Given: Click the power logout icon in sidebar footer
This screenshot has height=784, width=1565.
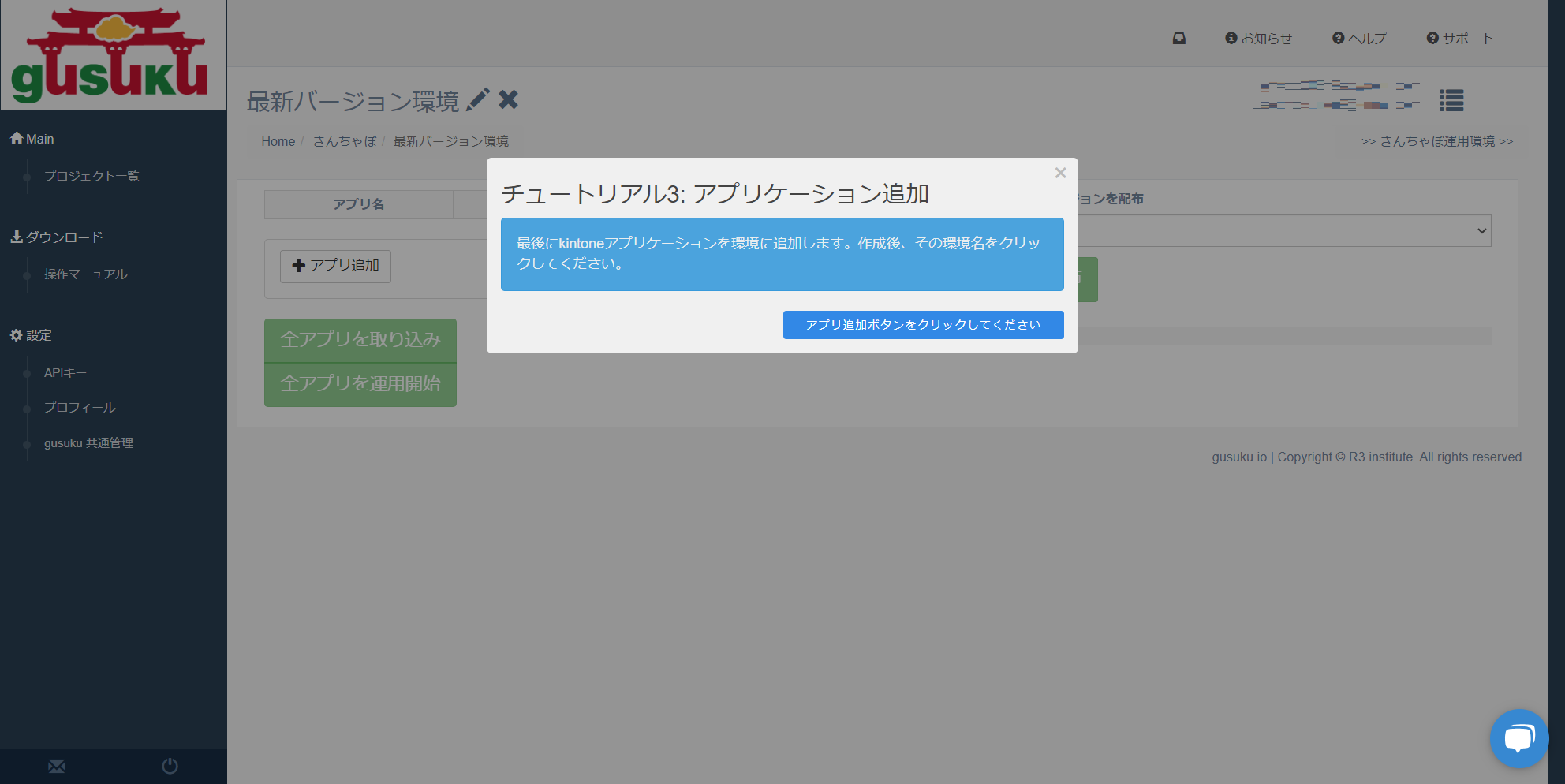Looking at the screenshot, I should tap(170, 766).
